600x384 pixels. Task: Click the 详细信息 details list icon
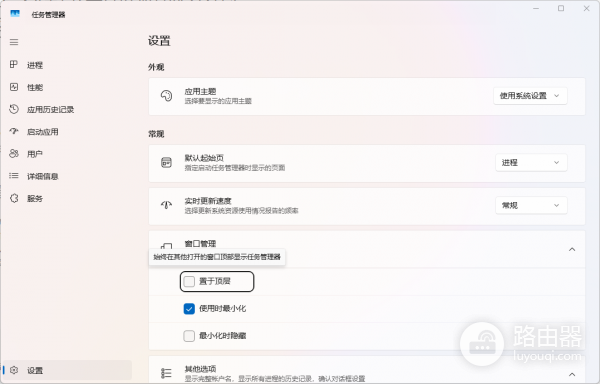[x=14, y=176]
